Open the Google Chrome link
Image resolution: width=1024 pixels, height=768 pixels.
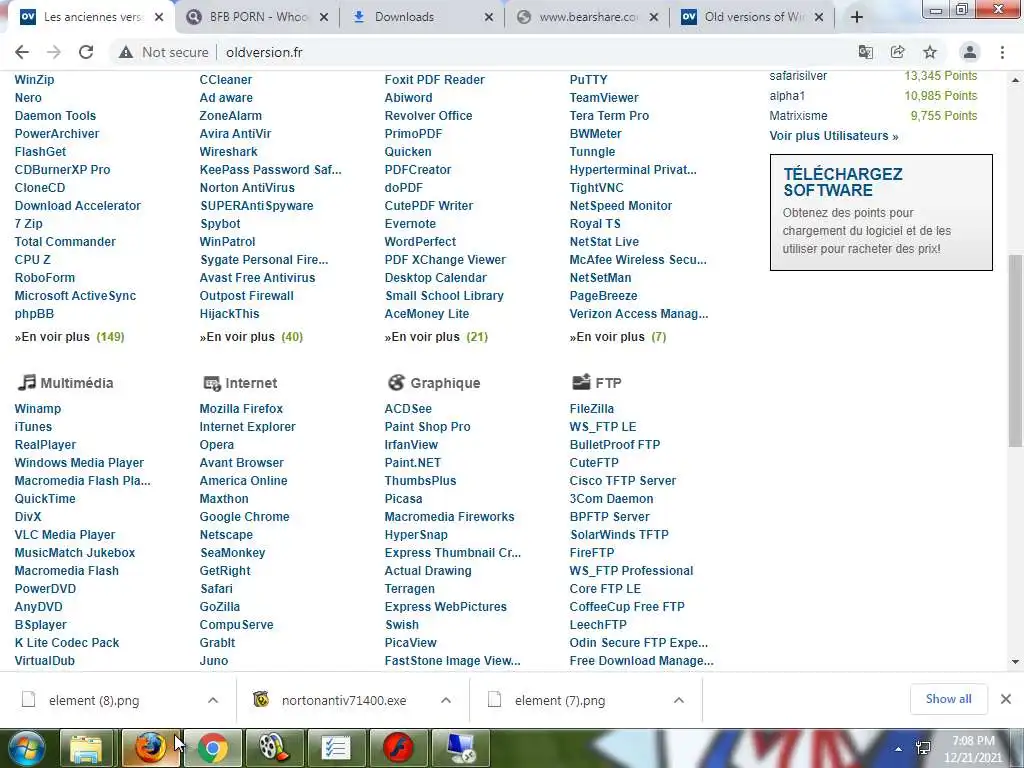(x=244, y=517)
